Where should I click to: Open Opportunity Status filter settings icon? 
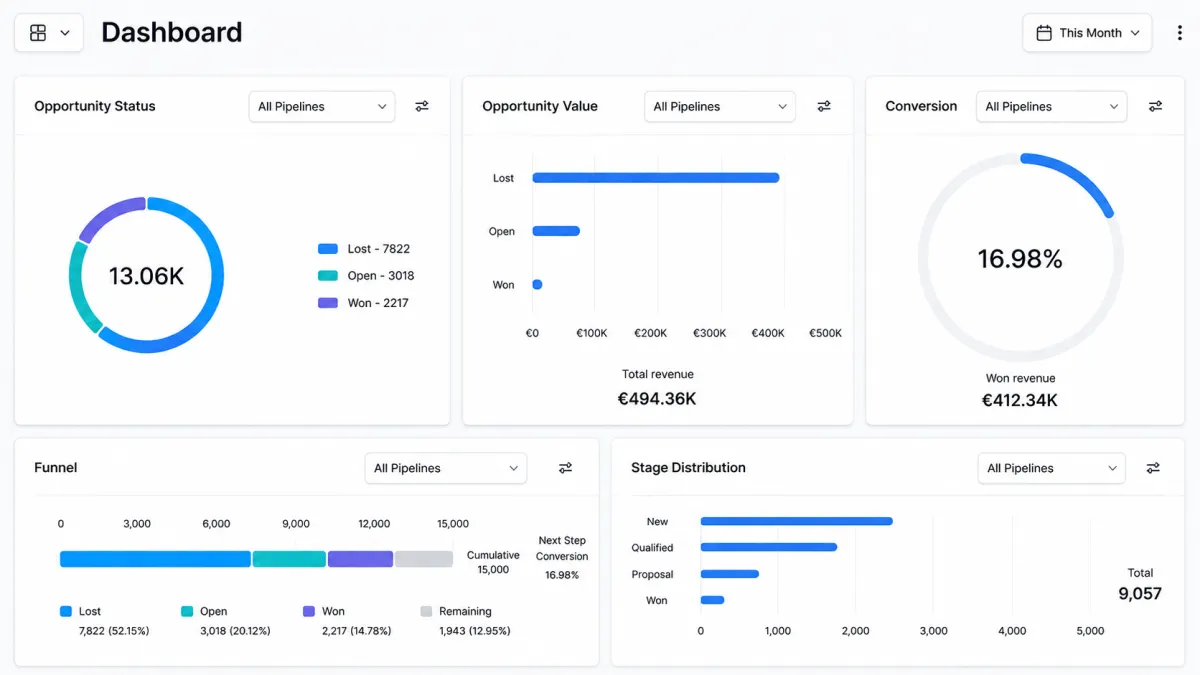tap(422, 106)
